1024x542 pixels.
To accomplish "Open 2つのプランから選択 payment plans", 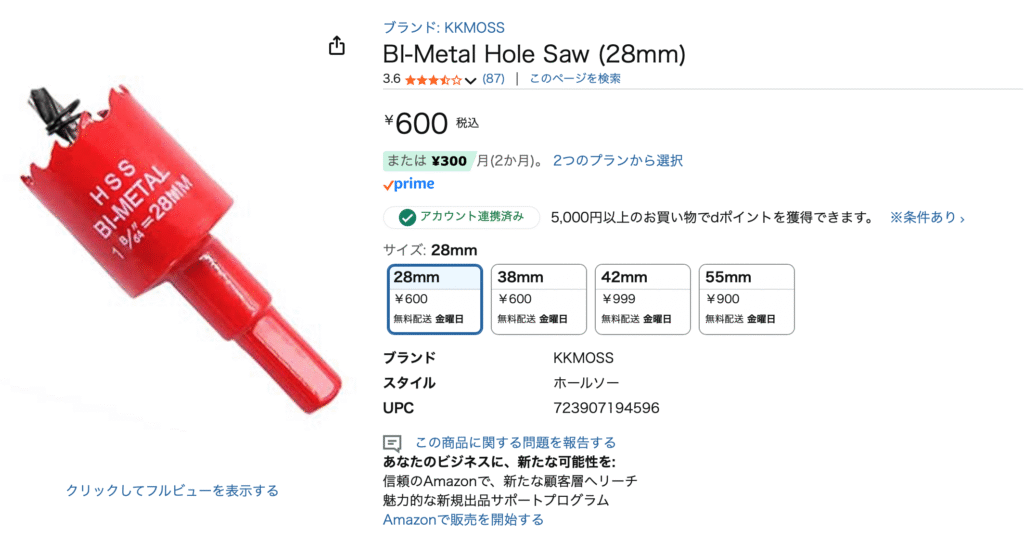I will coord(618,161).
